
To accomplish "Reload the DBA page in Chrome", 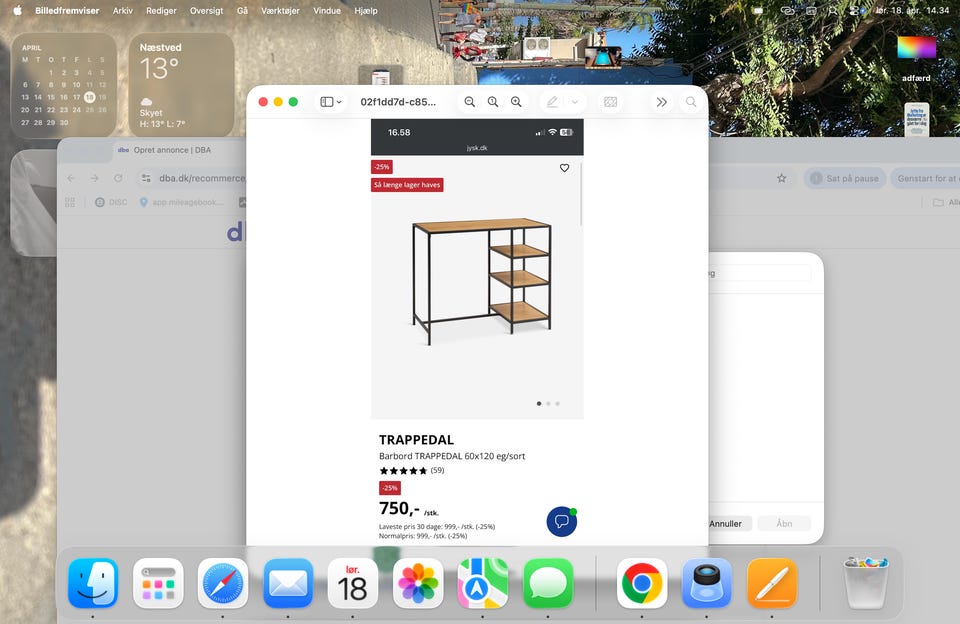I will coord(118,178).
